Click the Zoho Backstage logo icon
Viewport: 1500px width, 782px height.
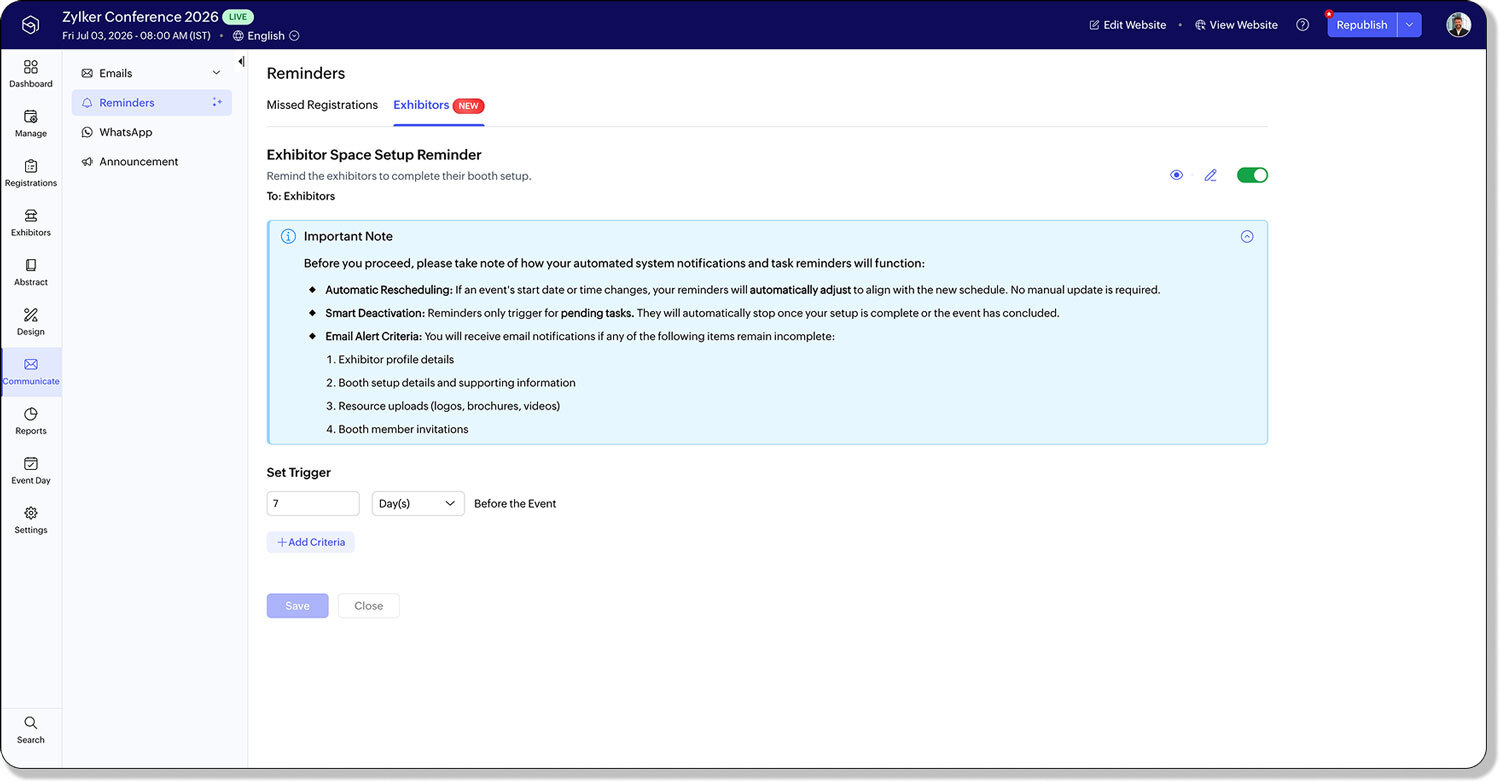[x=30, y=25]
